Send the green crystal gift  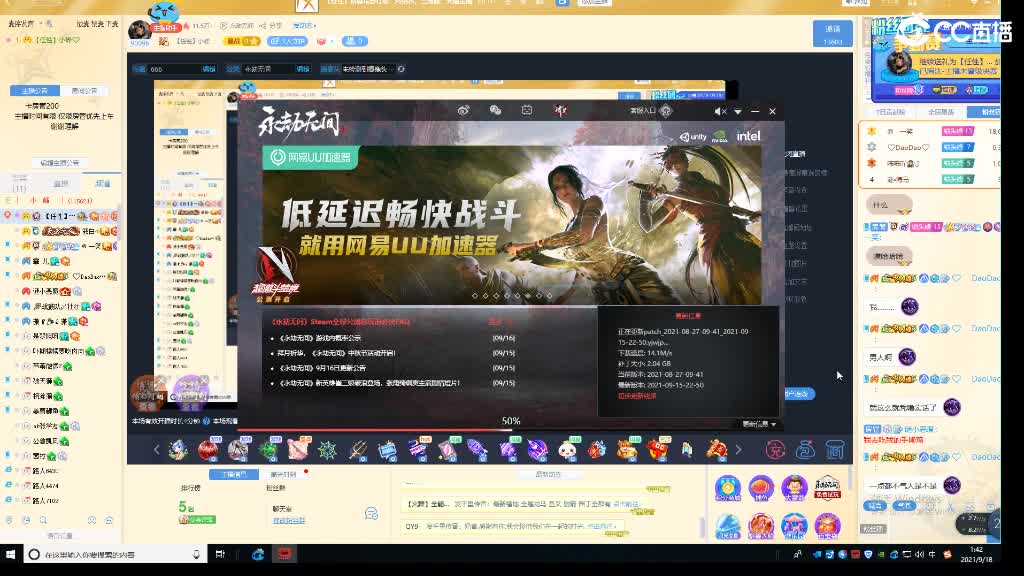[x=267, y=449]
